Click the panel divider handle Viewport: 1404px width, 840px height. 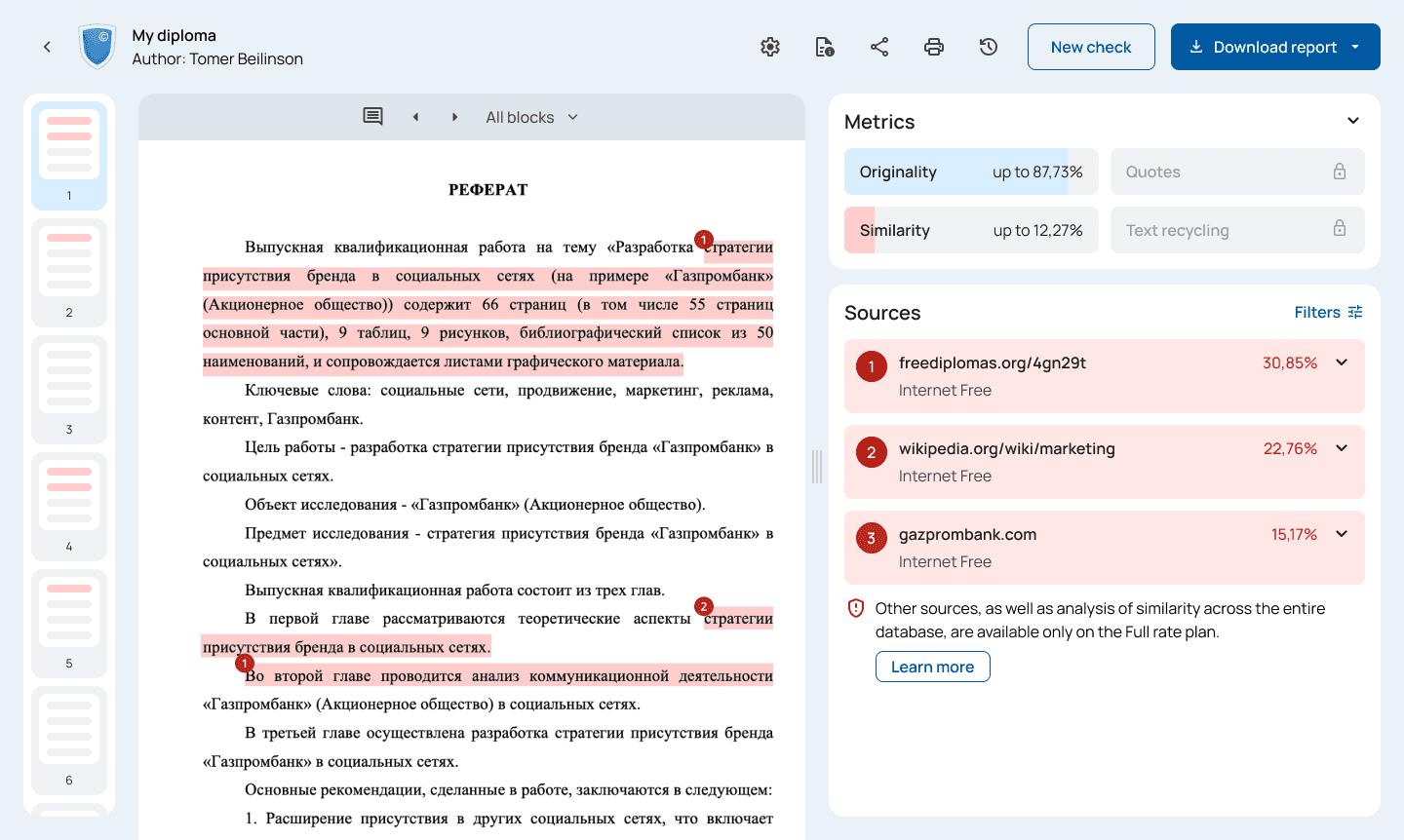click(817, 467)
